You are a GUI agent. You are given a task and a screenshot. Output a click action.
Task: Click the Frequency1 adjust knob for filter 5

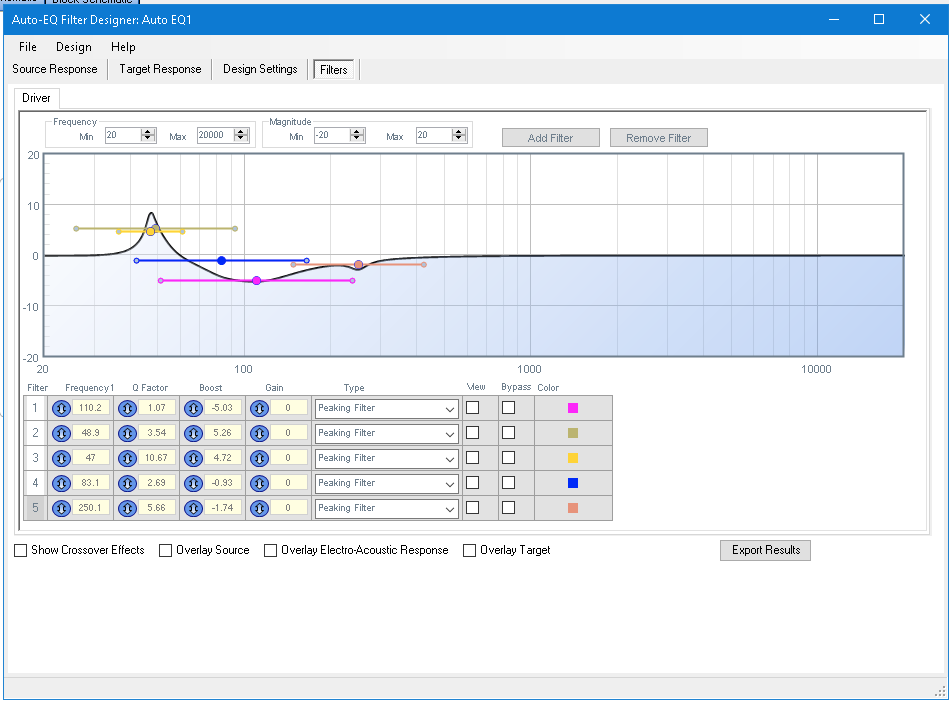pos(61,508)
